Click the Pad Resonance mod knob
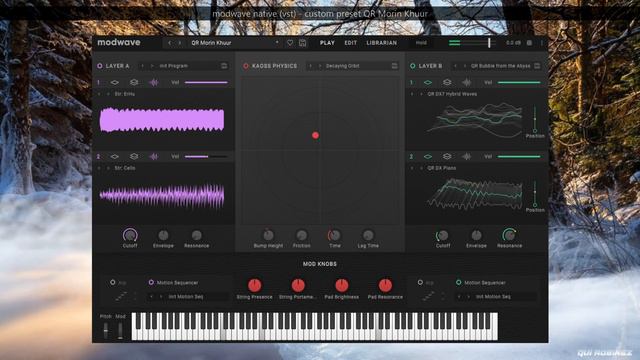Viewport: 640px width, 360px height. (x=385, y=285)
